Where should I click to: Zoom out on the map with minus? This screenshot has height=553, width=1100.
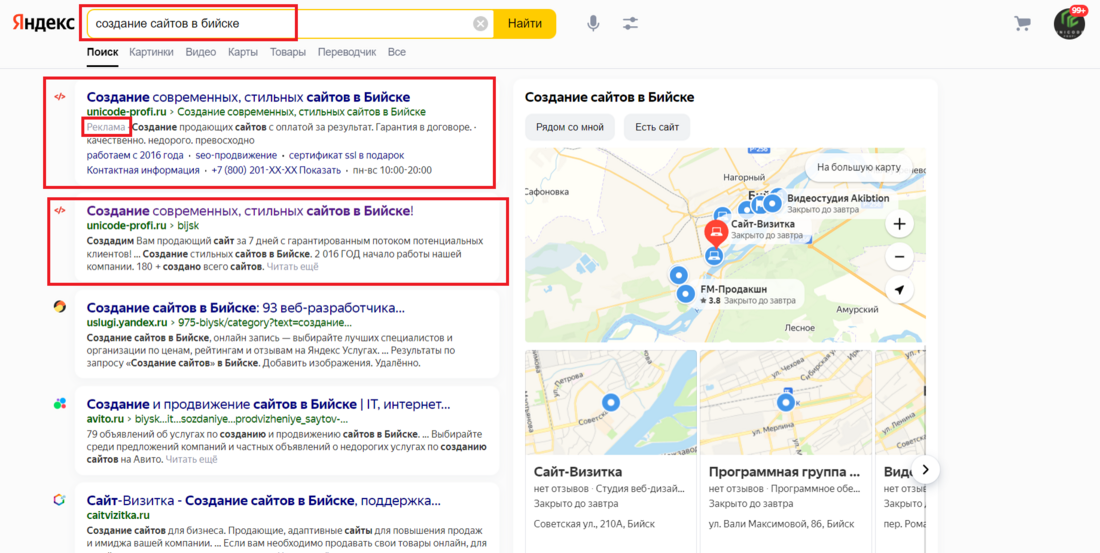(x=899, y=257)
